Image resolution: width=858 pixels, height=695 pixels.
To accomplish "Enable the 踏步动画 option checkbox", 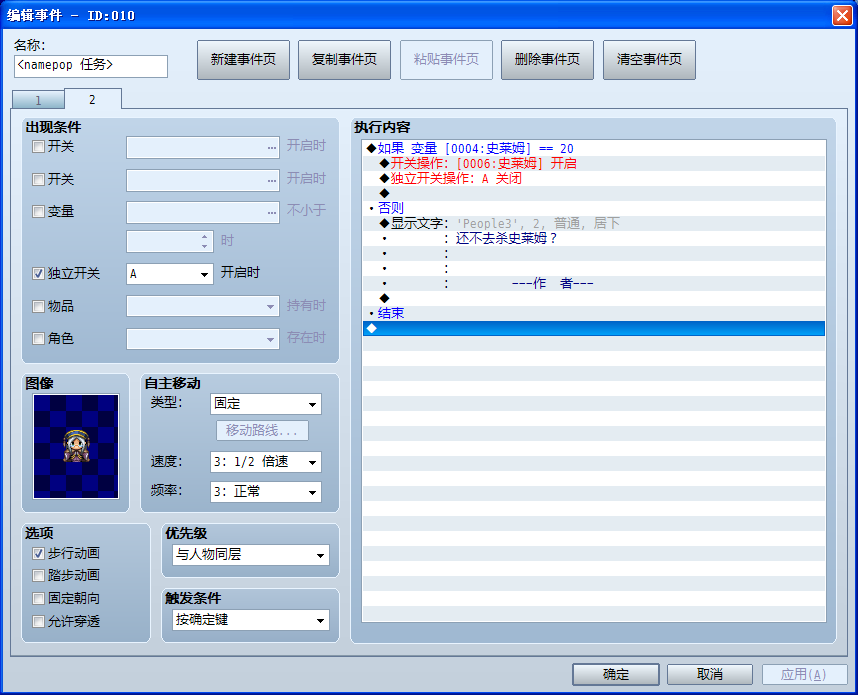I will point(38,576).
